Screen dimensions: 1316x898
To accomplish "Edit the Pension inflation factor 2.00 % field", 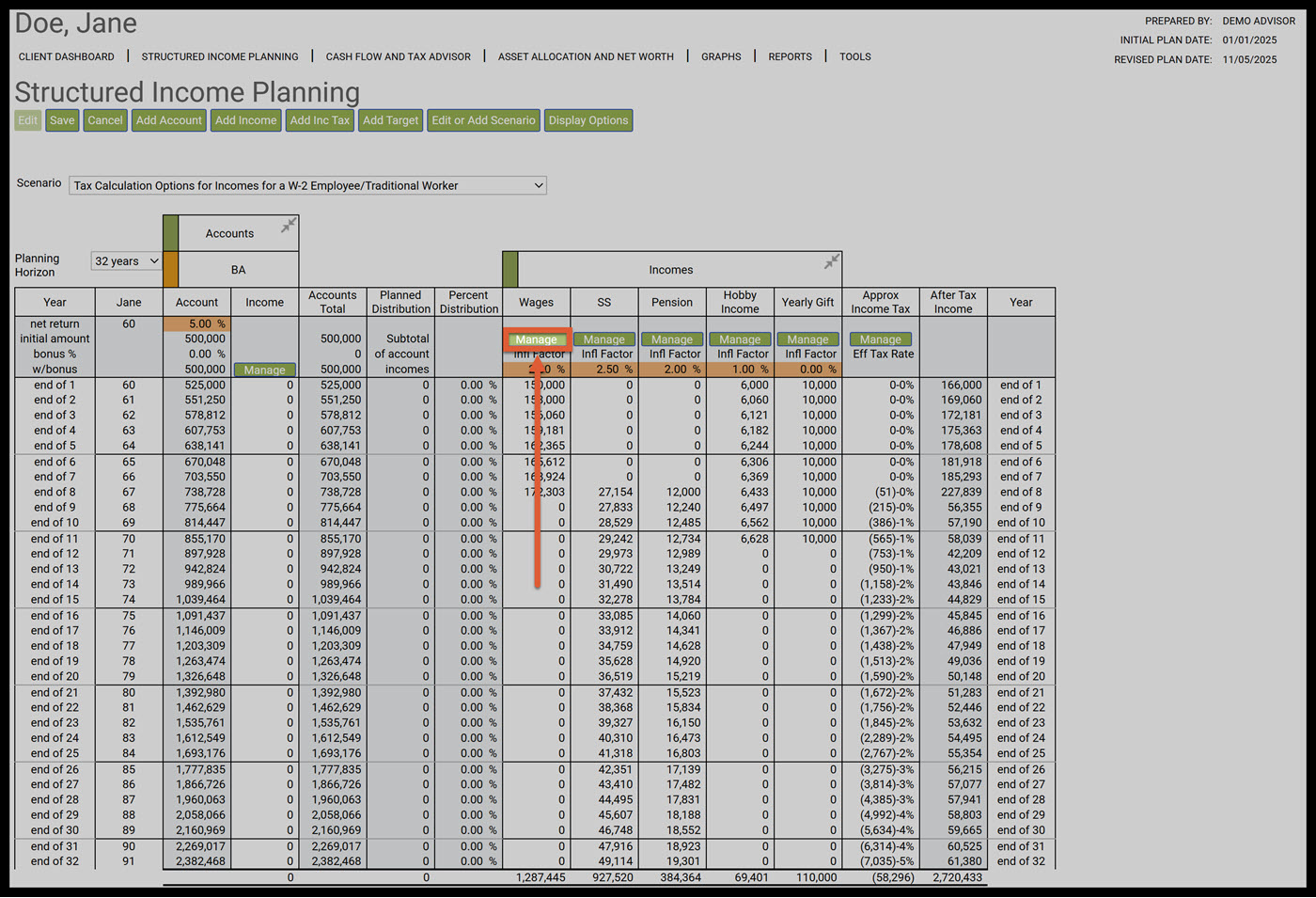I will (x=672, y=370).
